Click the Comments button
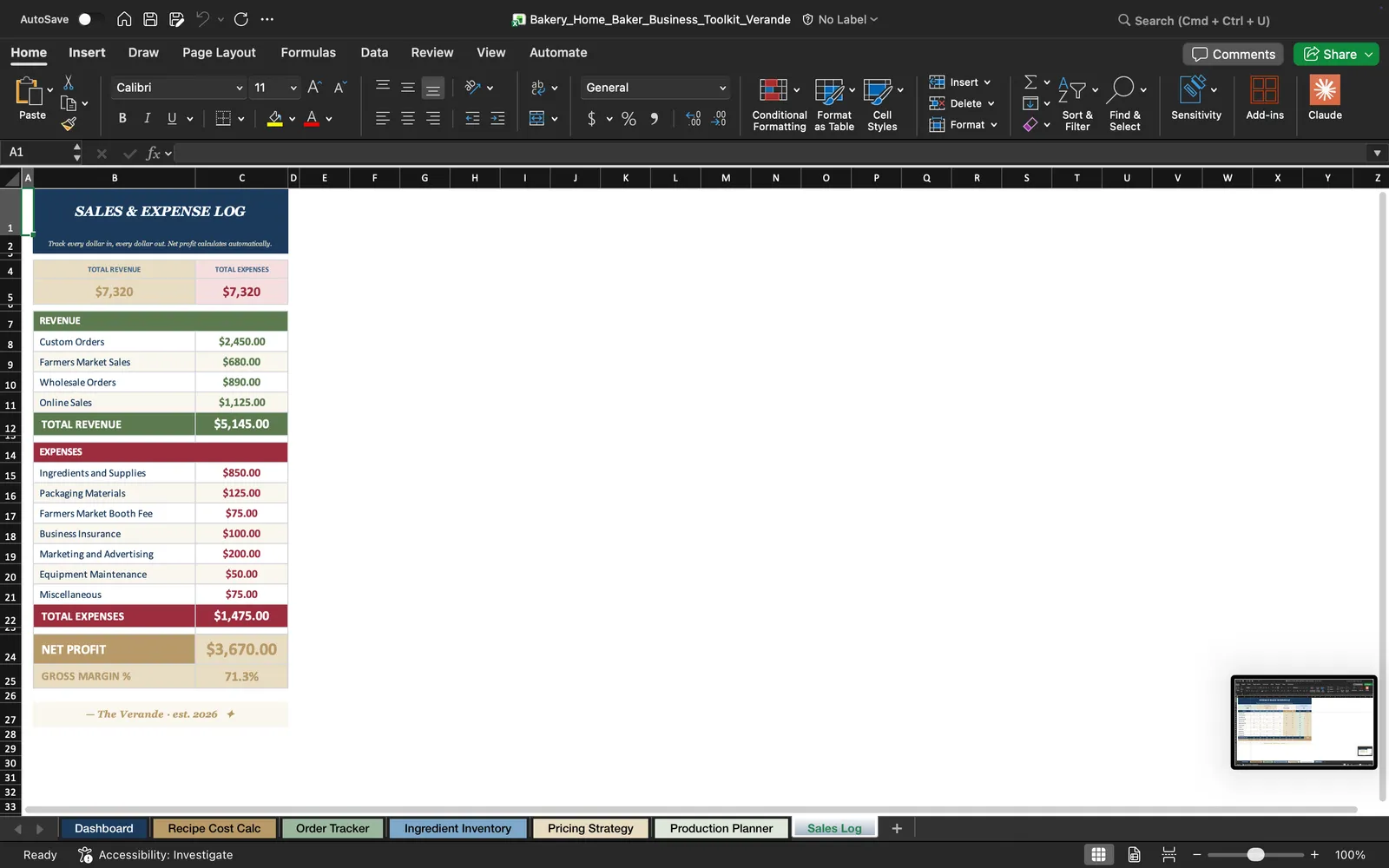This screenshot has width=1389, height=868. pos(1234,54)
